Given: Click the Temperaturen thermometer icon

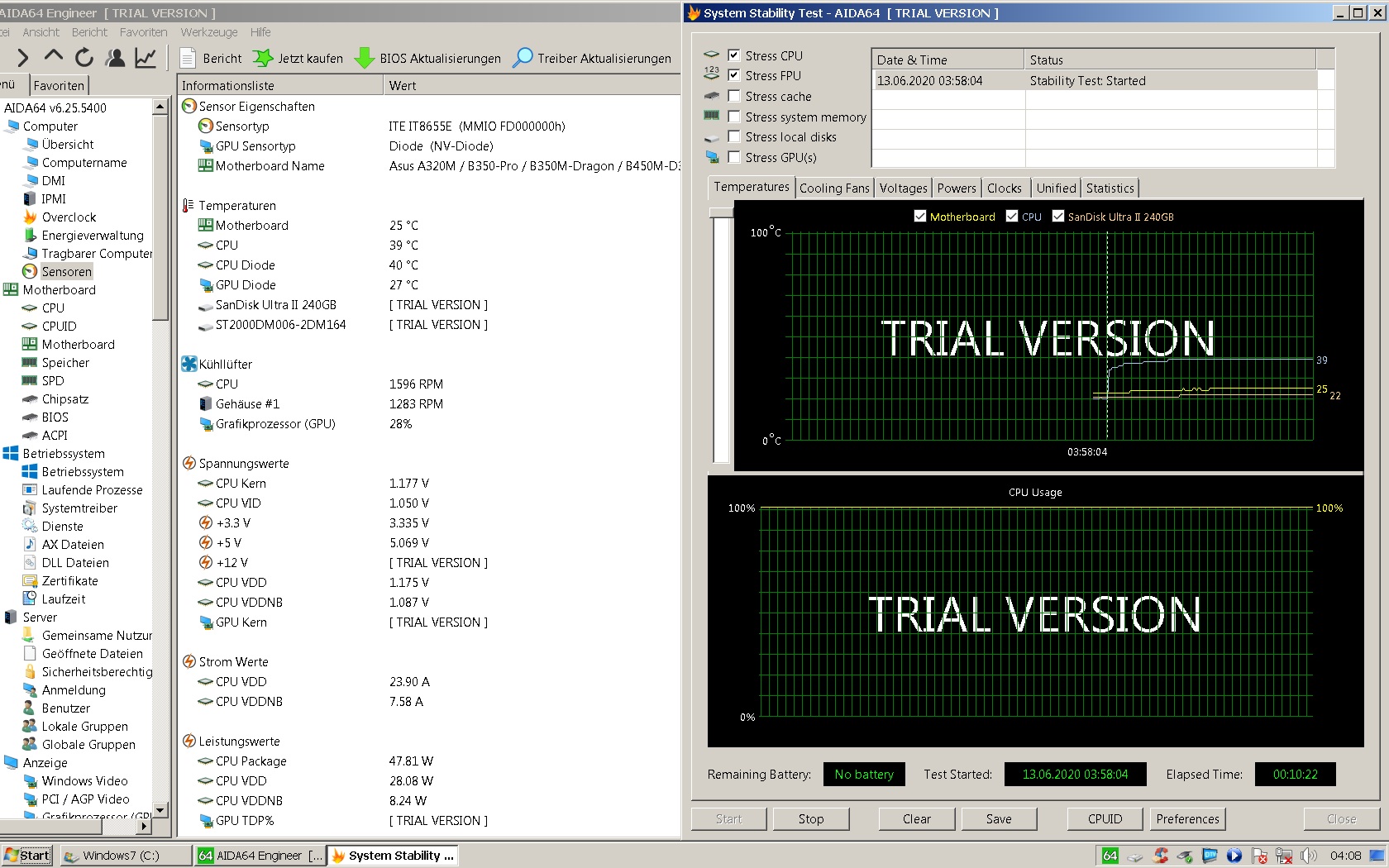Looking at the screenshot, I should [189, 205].
